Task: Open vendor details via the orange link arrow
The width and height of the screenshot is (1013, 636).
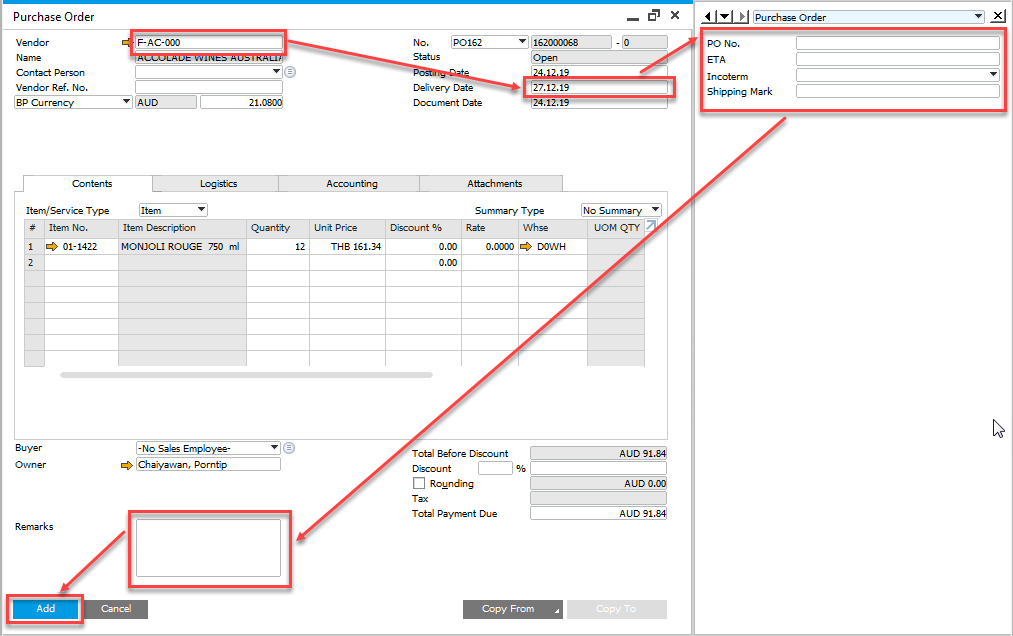Action: [x=126, y=43]
